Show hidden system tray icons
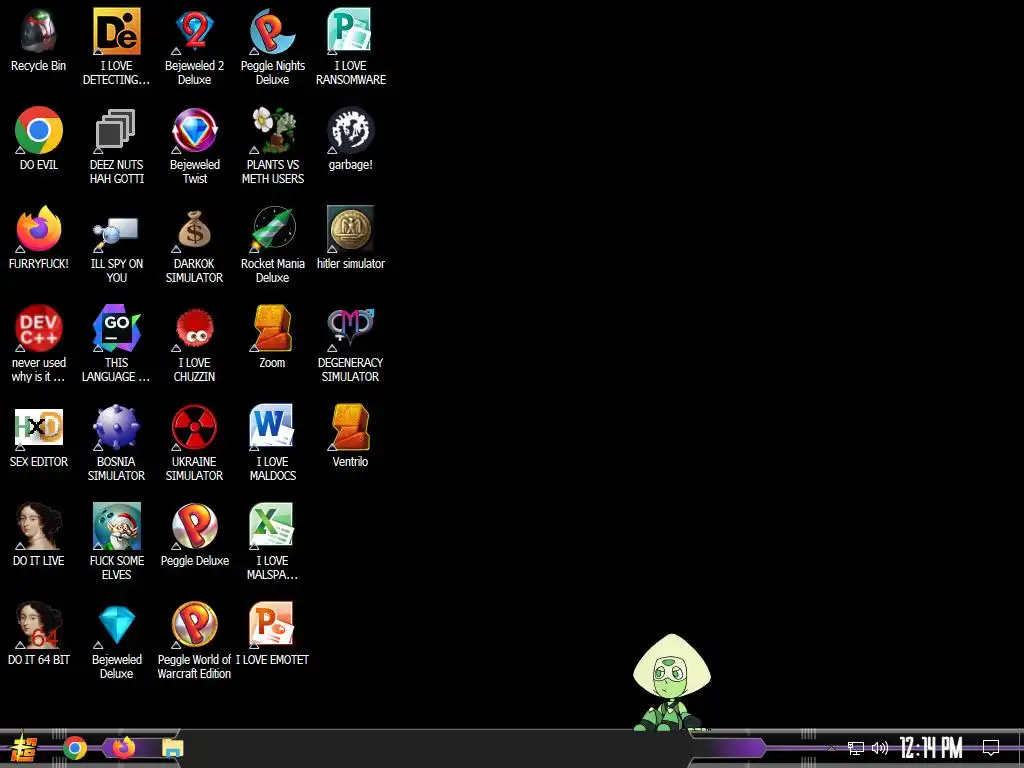The width and height of the screenshot is (1024, 768). tap(831, 748)
